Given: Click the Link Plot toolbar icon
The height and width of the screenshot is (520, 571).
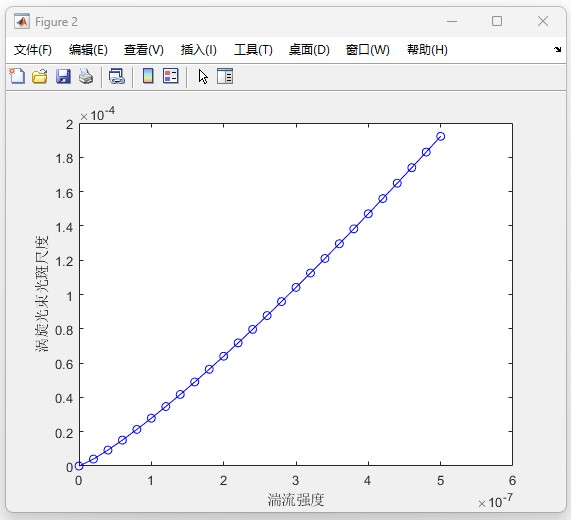Looking at the screenshot, I should [x=117, y=76].
